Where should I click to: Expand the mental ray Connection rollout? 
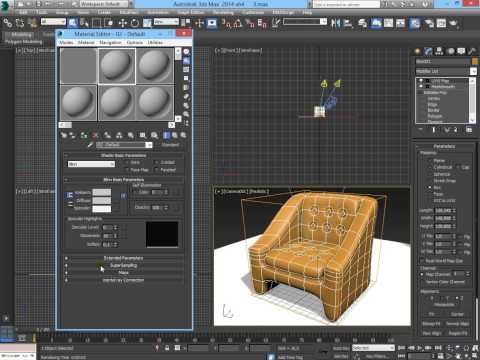(x=123, y=280)
